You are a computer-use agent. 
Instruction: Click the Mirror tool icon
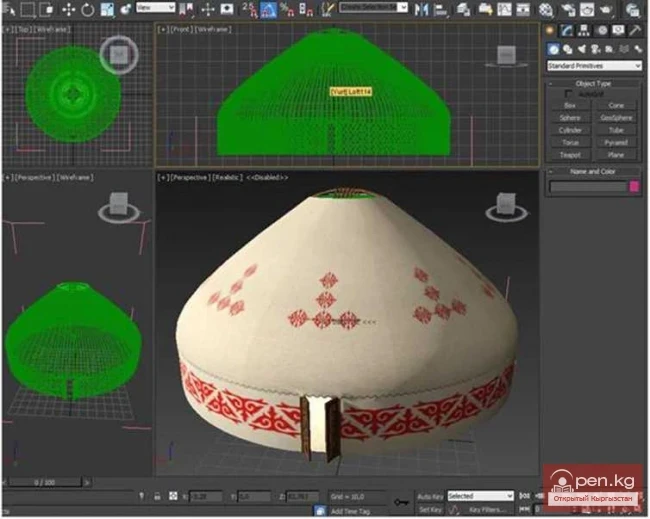pos(421,9)
